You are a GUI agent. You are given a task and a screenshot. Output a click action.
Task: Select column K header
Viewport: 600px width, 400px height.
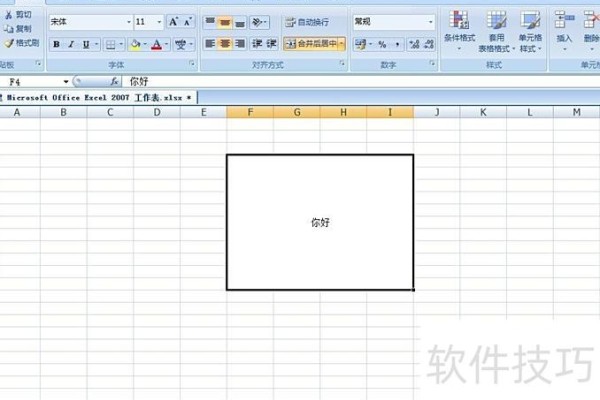[x=483, y=112]
